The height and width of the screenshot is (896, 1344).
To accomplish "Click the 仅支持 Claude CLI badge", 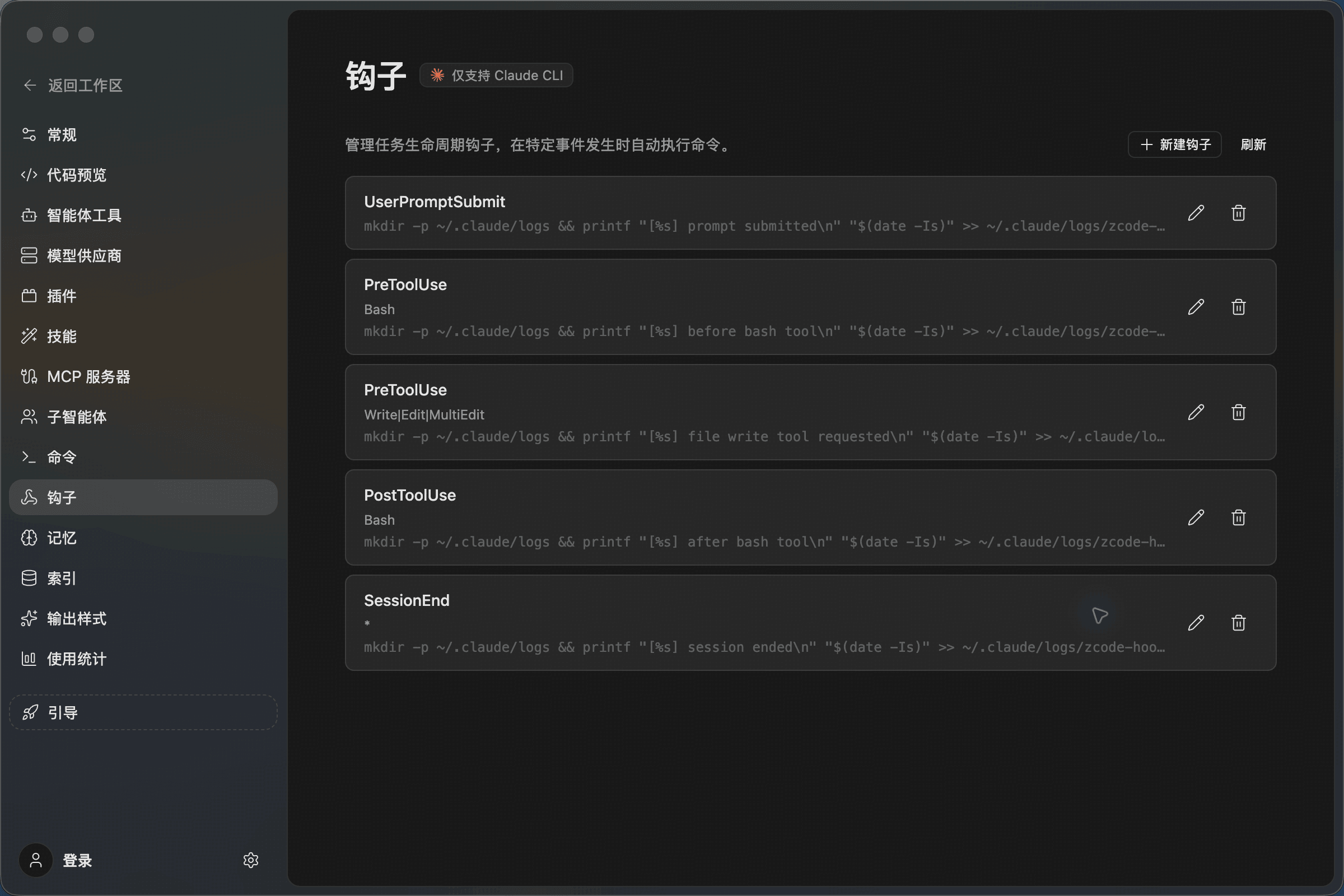I will coord(496,75).
